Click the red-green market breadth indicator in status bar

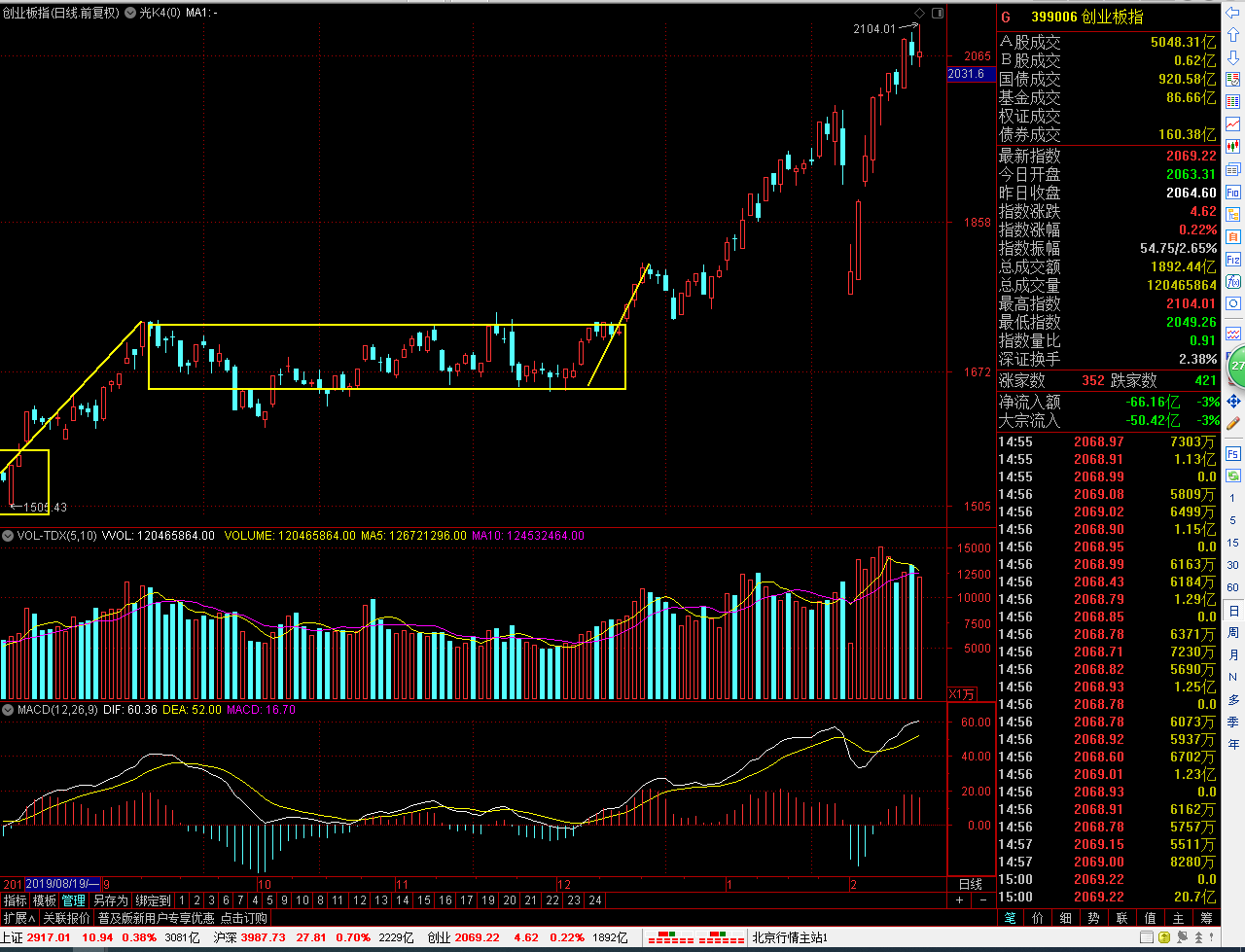click(695, 937)
